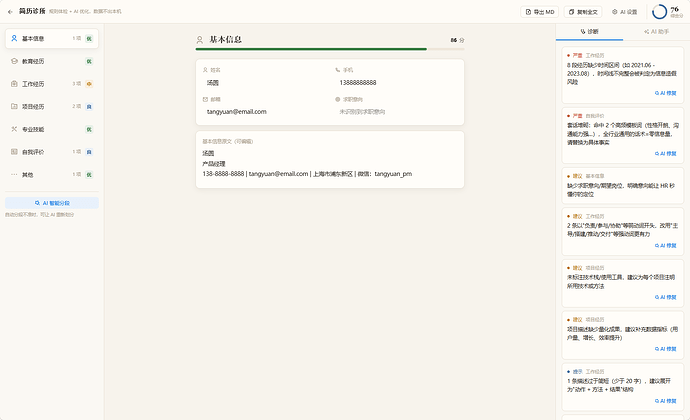Click AI 修复 on the 严重 自我评价 card
This screenshot has height=420, width=690.
pos(665,154)
